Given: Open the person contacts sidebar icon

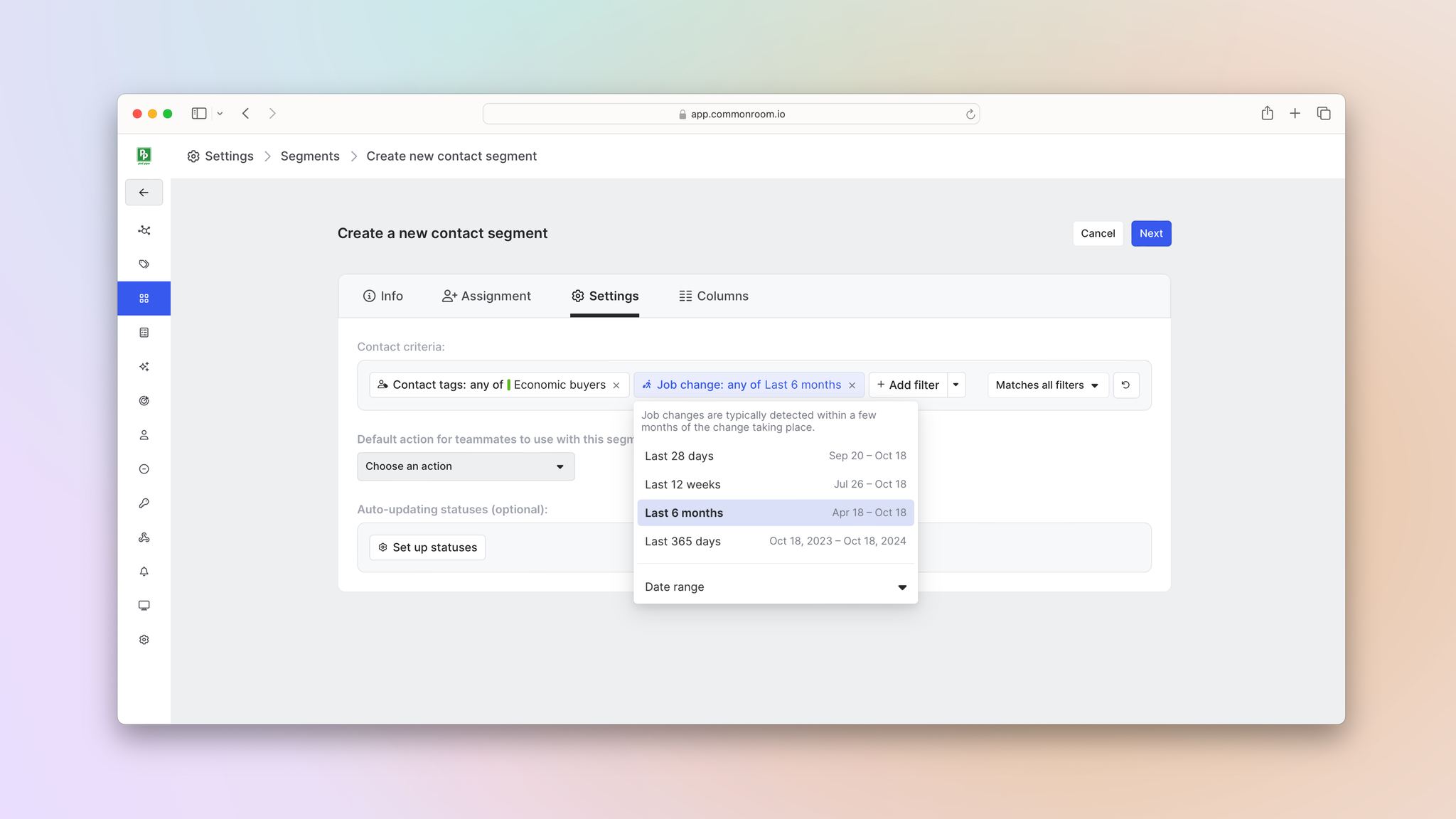Looking at the screenshot, I should pos(144,435).
